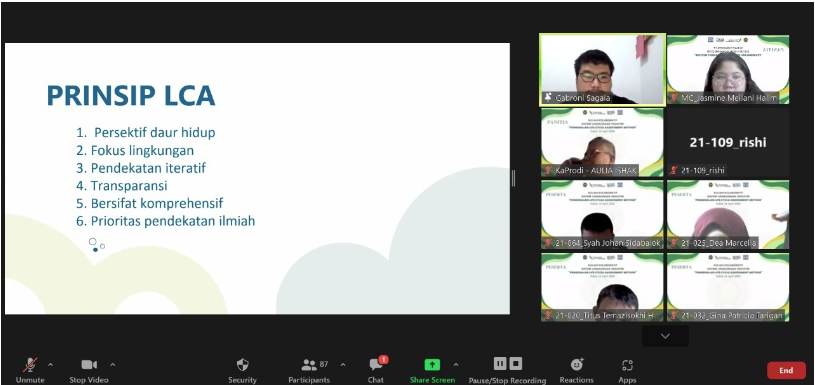Open the Participants panel icon
Screen dimensions: 815x385
click(x=309, y=365)
